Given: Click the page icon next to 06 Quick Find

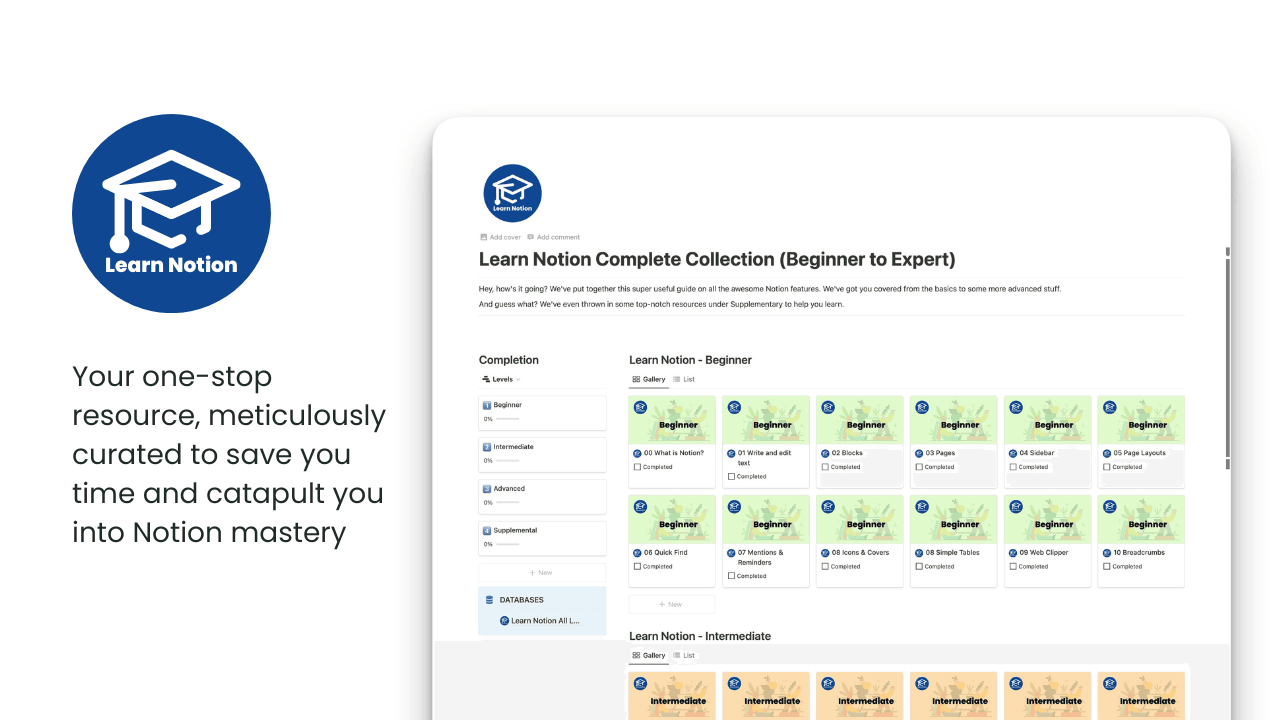Looking at the screenshot, I should (637, 552).
